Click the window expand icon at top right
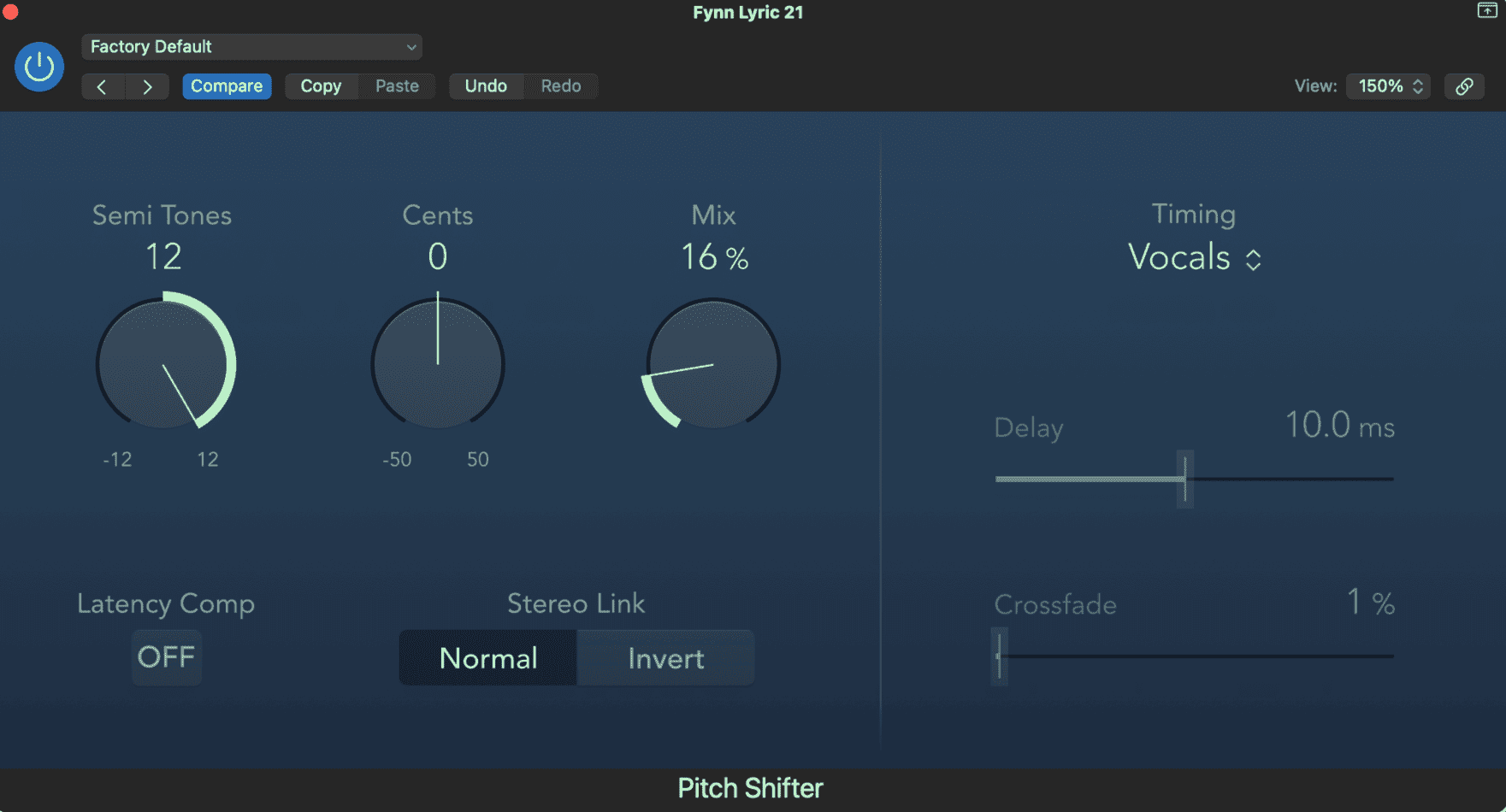The image size is (1506, 812). coord(1487,10)
